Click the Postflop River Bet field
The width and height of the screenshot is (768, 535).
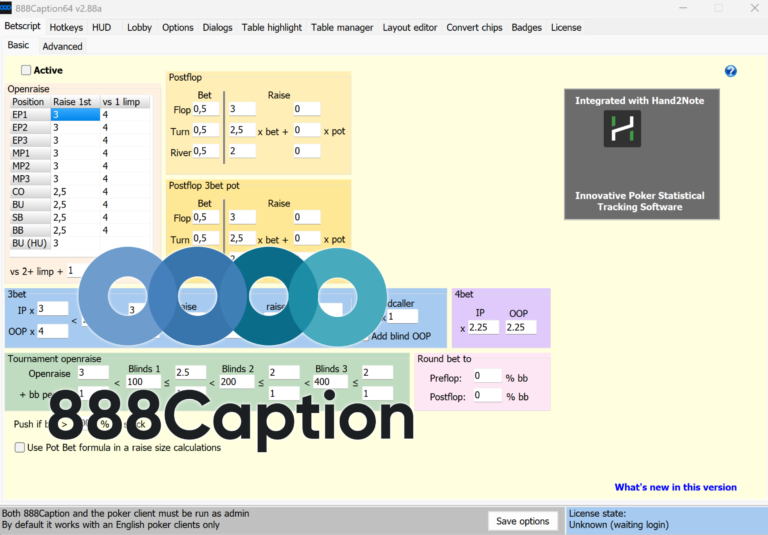[x=206, y=151]
